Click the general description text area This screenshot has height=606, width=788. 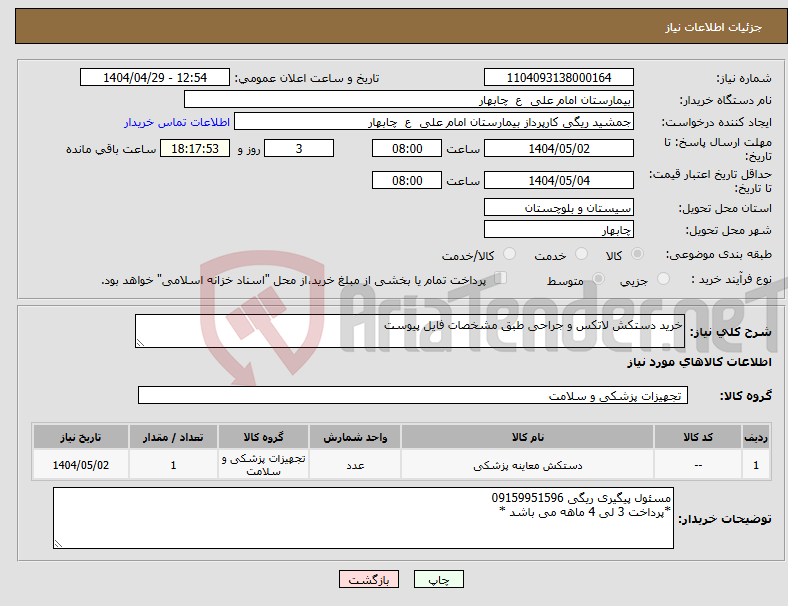tap(410, 331)
